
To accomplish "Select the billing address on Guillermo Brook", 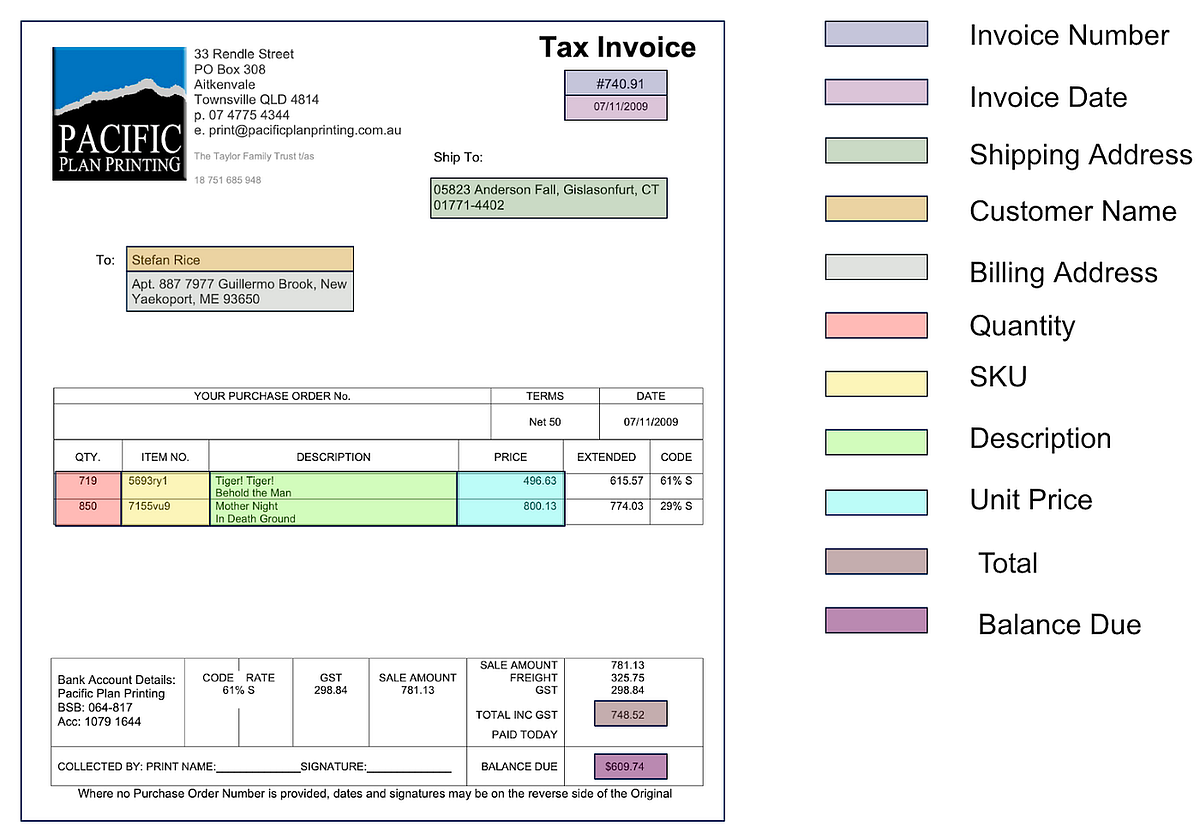I will coord(239,291).
